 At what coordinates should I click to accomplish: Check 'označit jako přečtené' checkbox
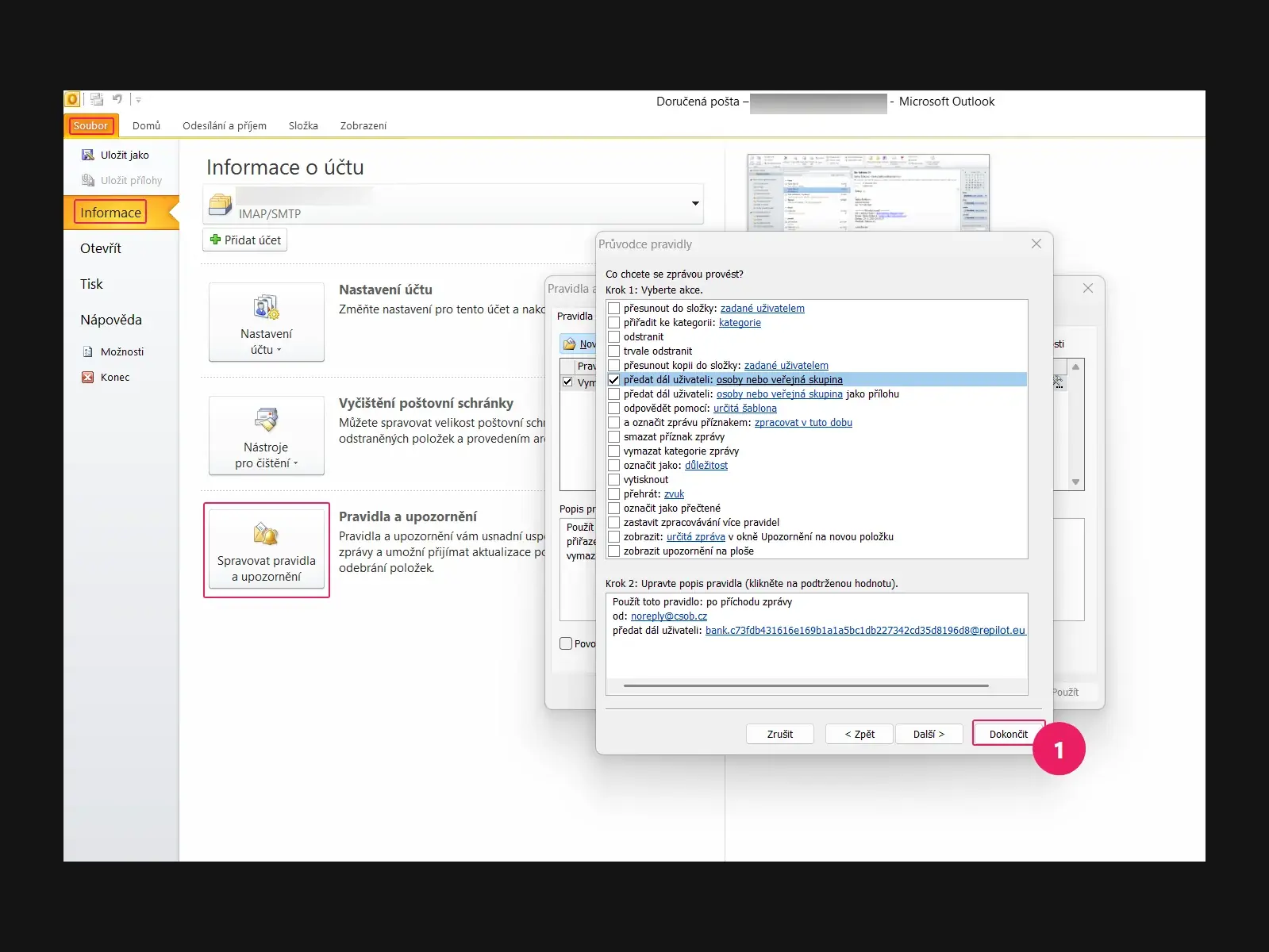coord(613,508)
